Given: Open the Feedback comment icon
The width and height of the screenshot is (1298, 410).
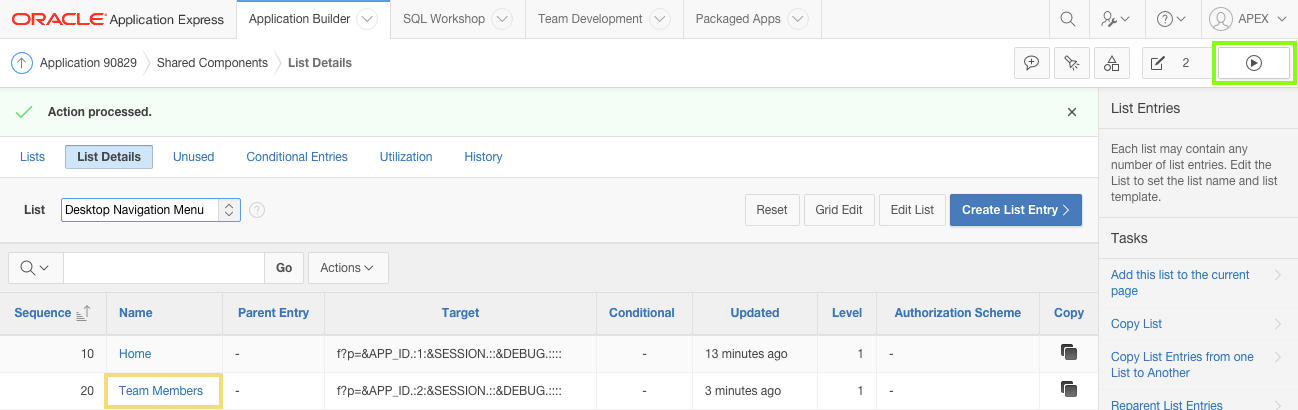Looking at the screenshot, I should pyautogui.click(x=1032, y=63).
